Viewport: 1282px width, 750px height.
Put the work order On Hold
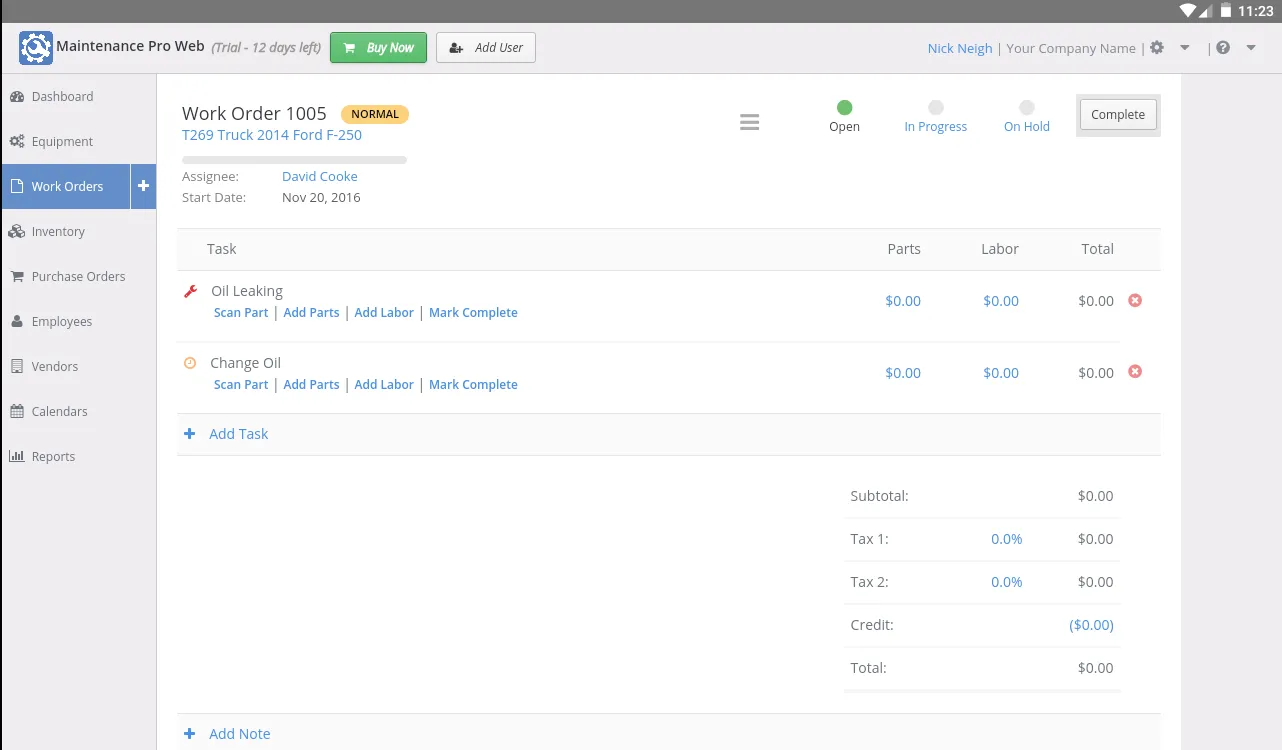[x=1026, y=106]
